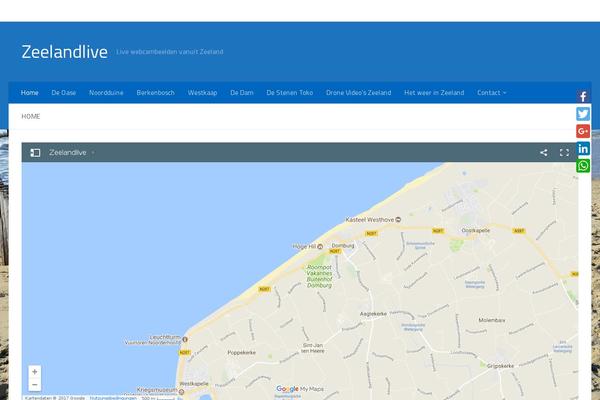
Task: Click the Hoge Hil map marker
Action: click(320, 247)
